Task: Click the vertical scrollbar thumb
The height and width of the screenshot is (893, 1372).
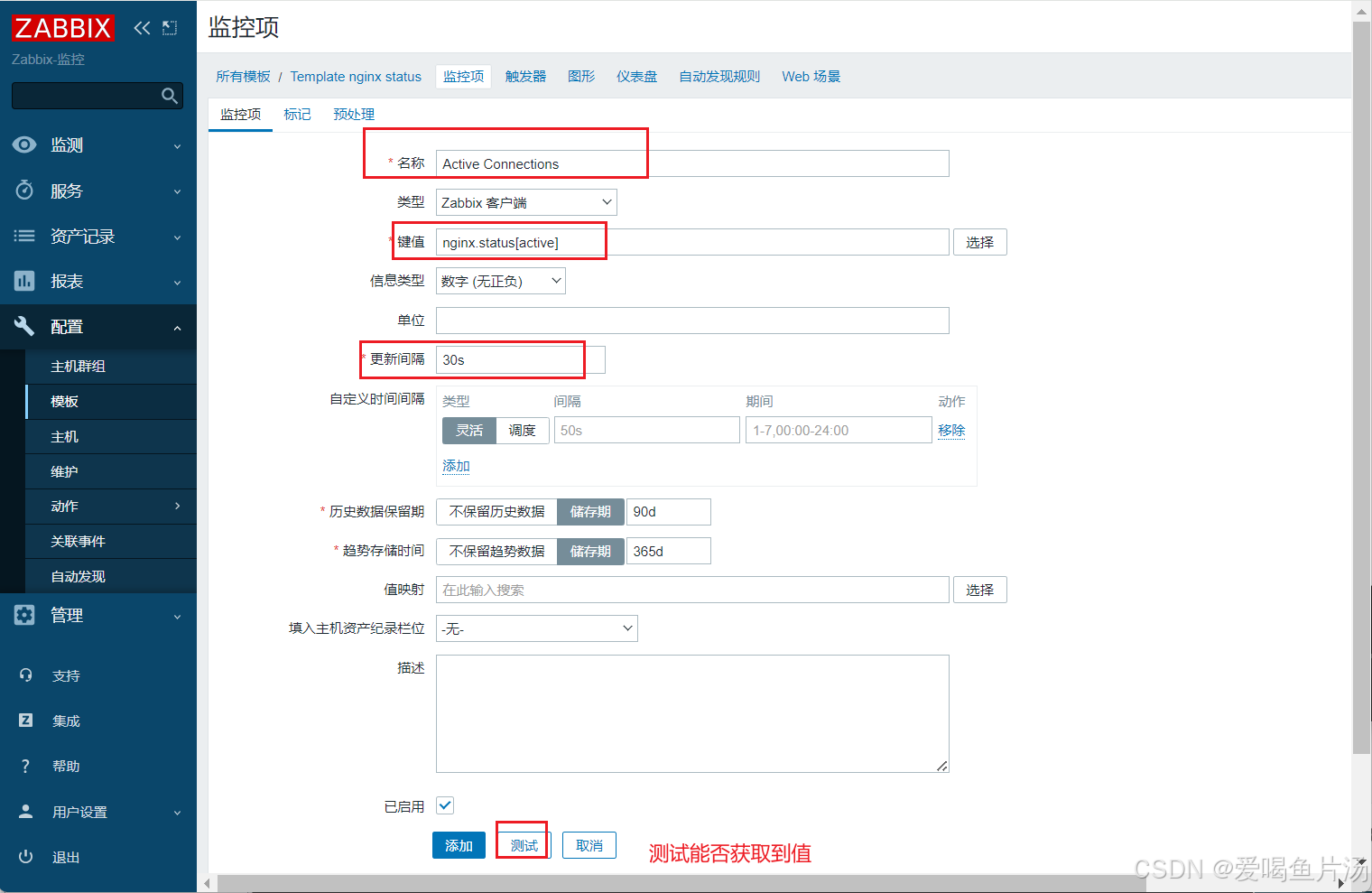Action: click(1361, 388)
